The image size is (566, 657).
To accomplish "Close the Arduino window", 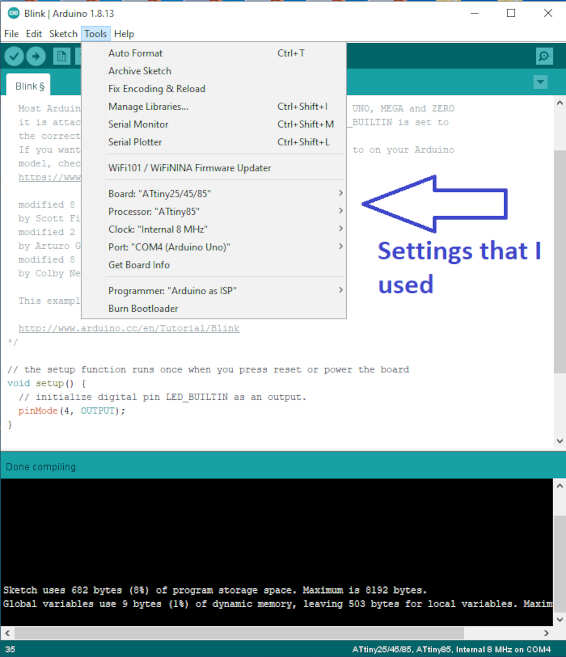I will click(x=548, y=13).
